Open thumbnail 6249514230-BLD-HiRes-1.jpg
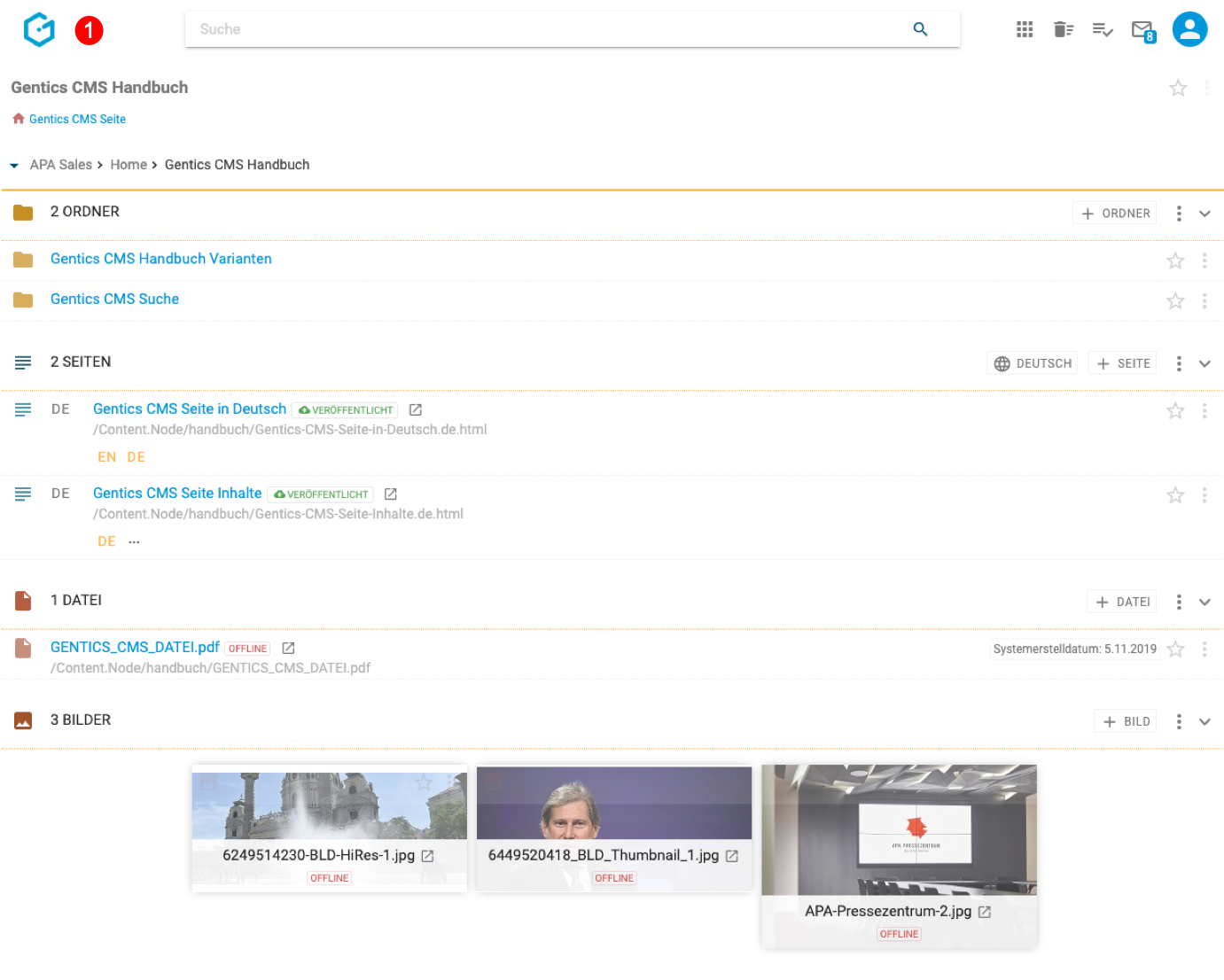 point(330,828)
